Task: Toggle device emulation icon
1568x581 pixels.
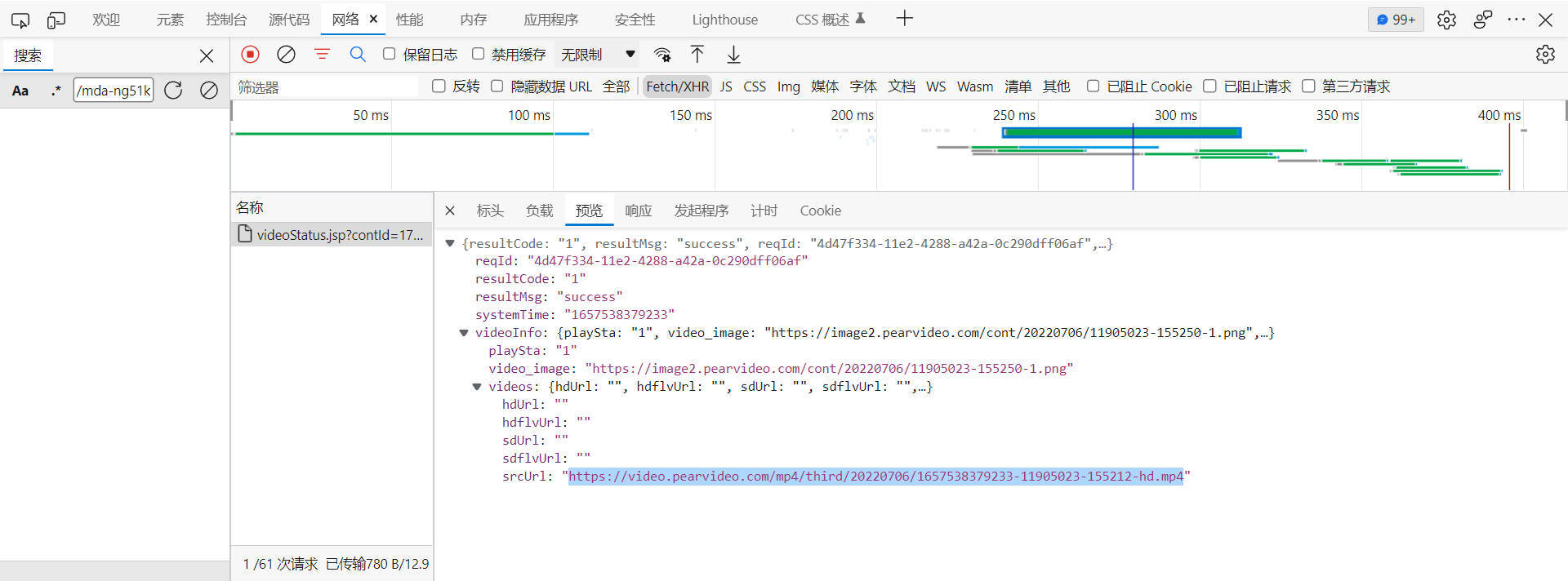Action: [56, 20]
